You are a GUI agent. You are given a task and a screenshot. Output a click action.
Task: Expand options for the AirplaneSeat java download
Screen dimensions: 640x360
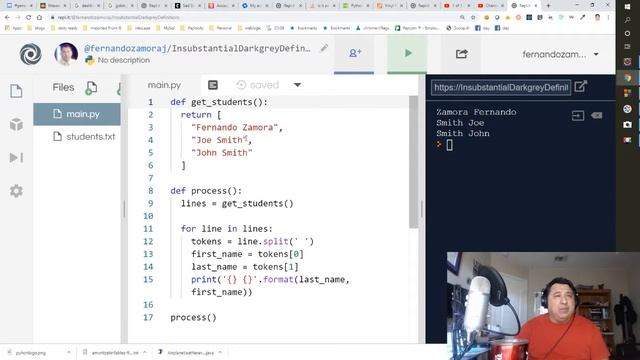[x=220, y=352]
